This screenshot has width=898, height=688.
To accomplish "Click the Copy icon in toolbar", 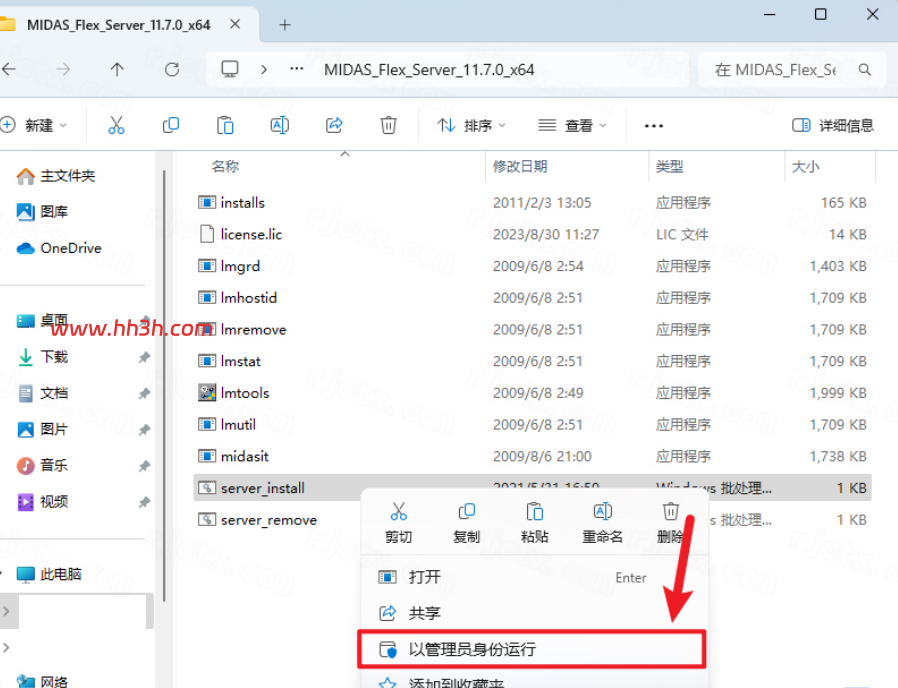I will coord(171,125).
